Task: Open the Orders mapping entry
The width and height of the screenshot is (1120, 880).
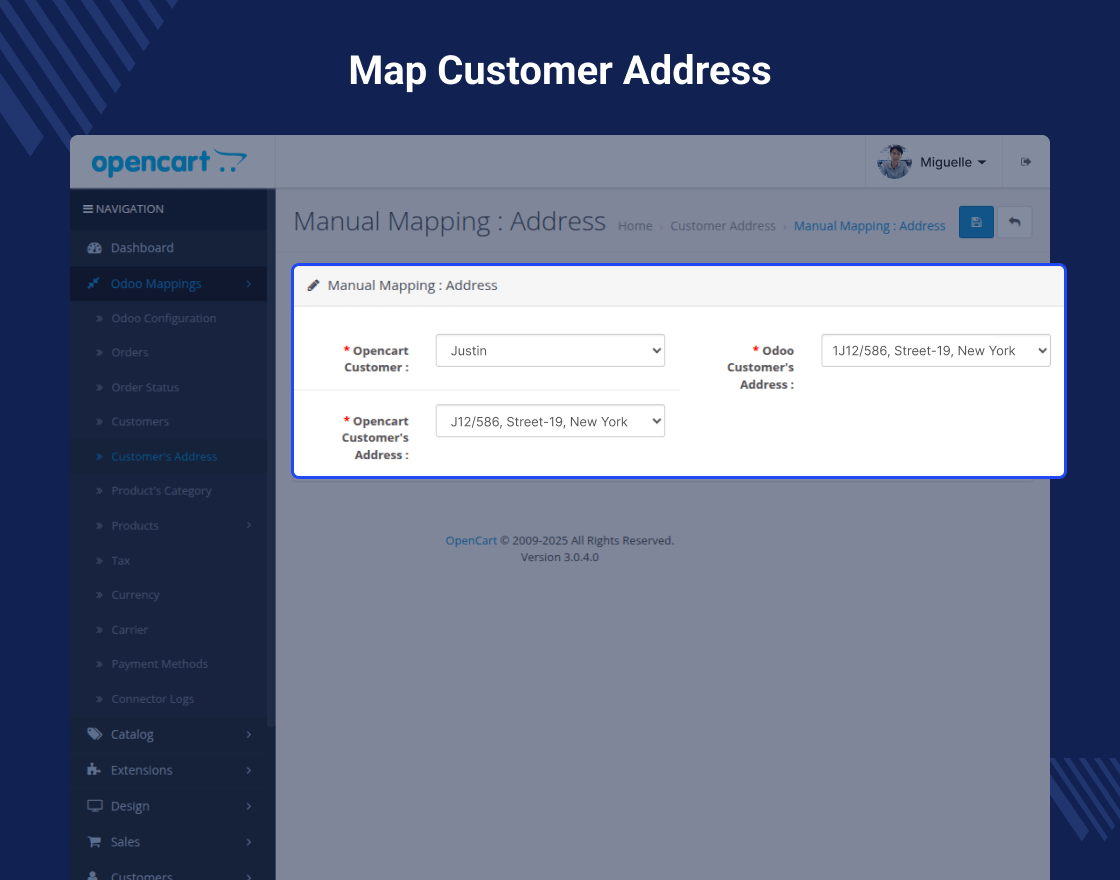Action: click(130, 353)
